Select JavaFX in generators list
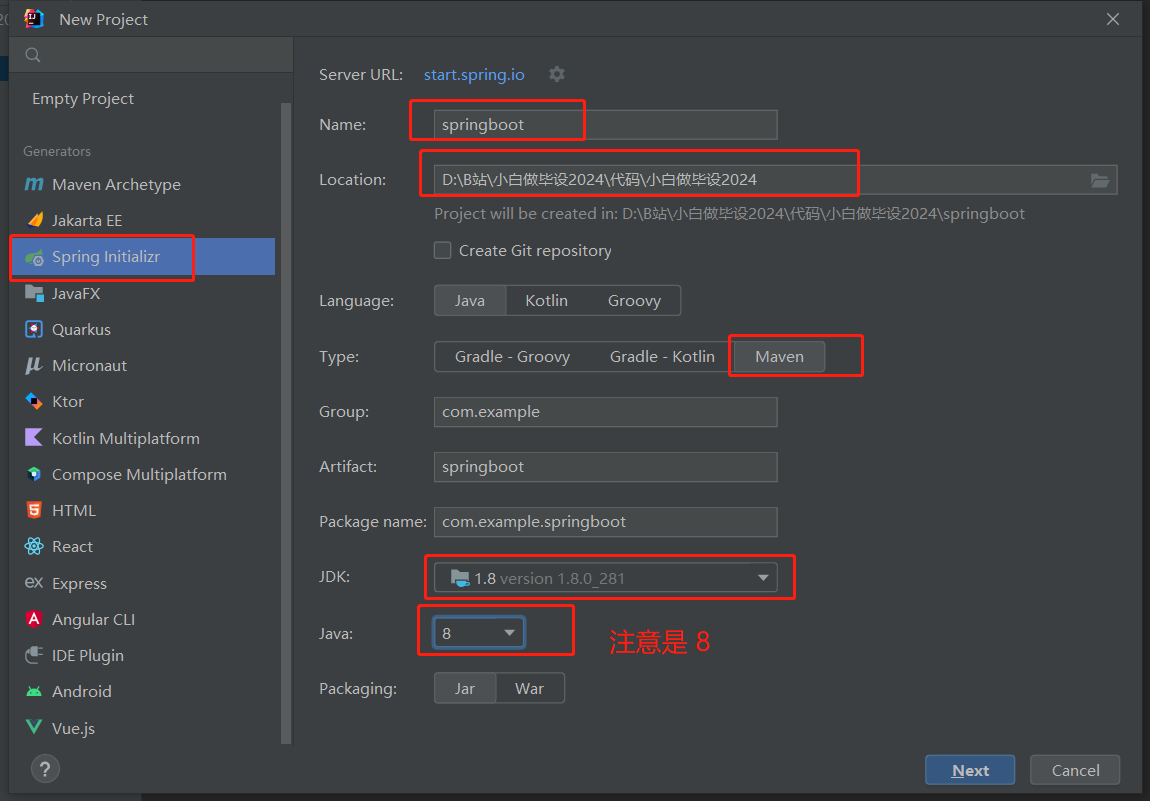Screen dimensions: 1150x801 click(x=76, y=293)
